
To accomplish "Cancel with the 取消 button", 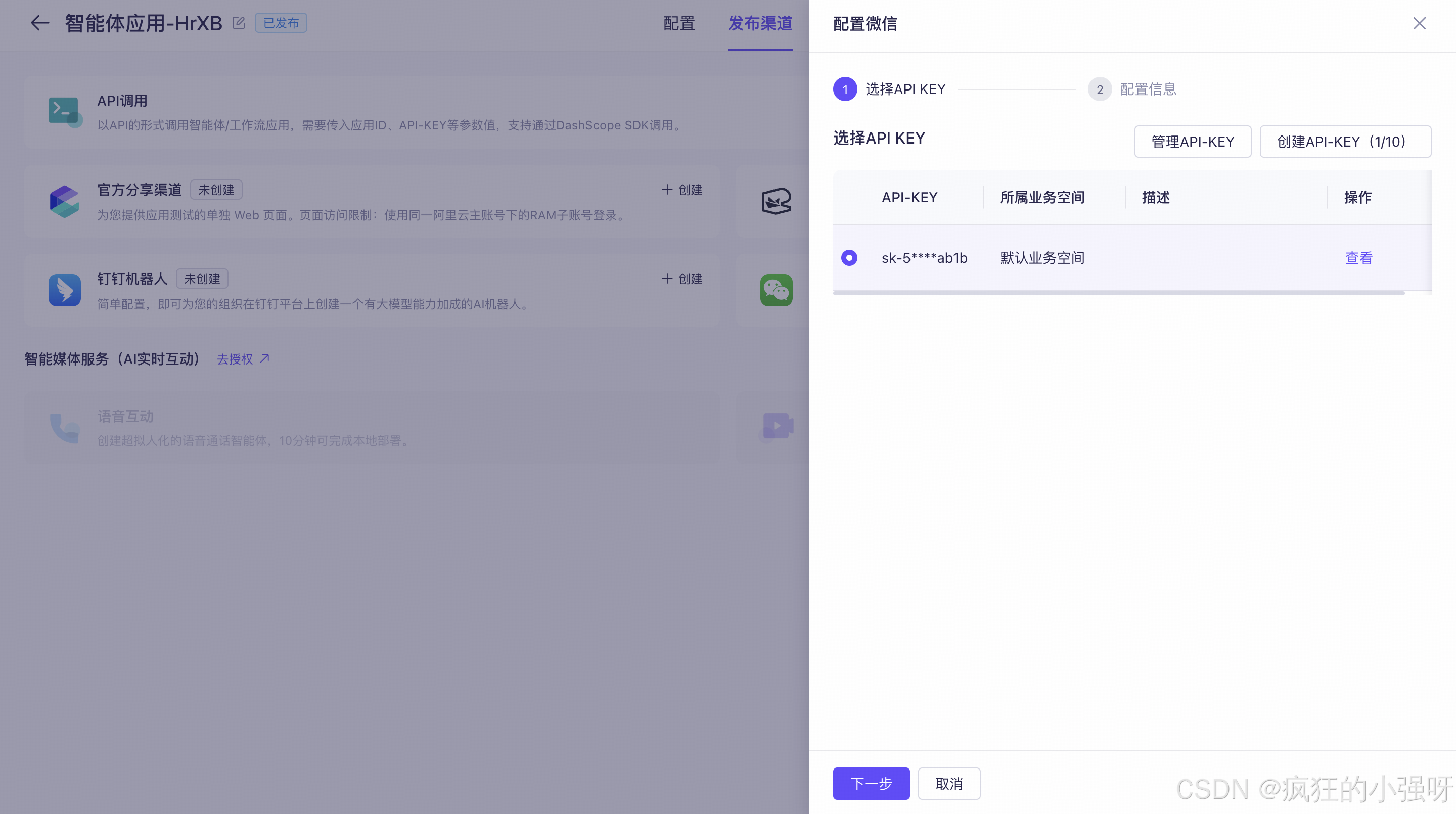I will pyautogui.click(x=948, y=784).
